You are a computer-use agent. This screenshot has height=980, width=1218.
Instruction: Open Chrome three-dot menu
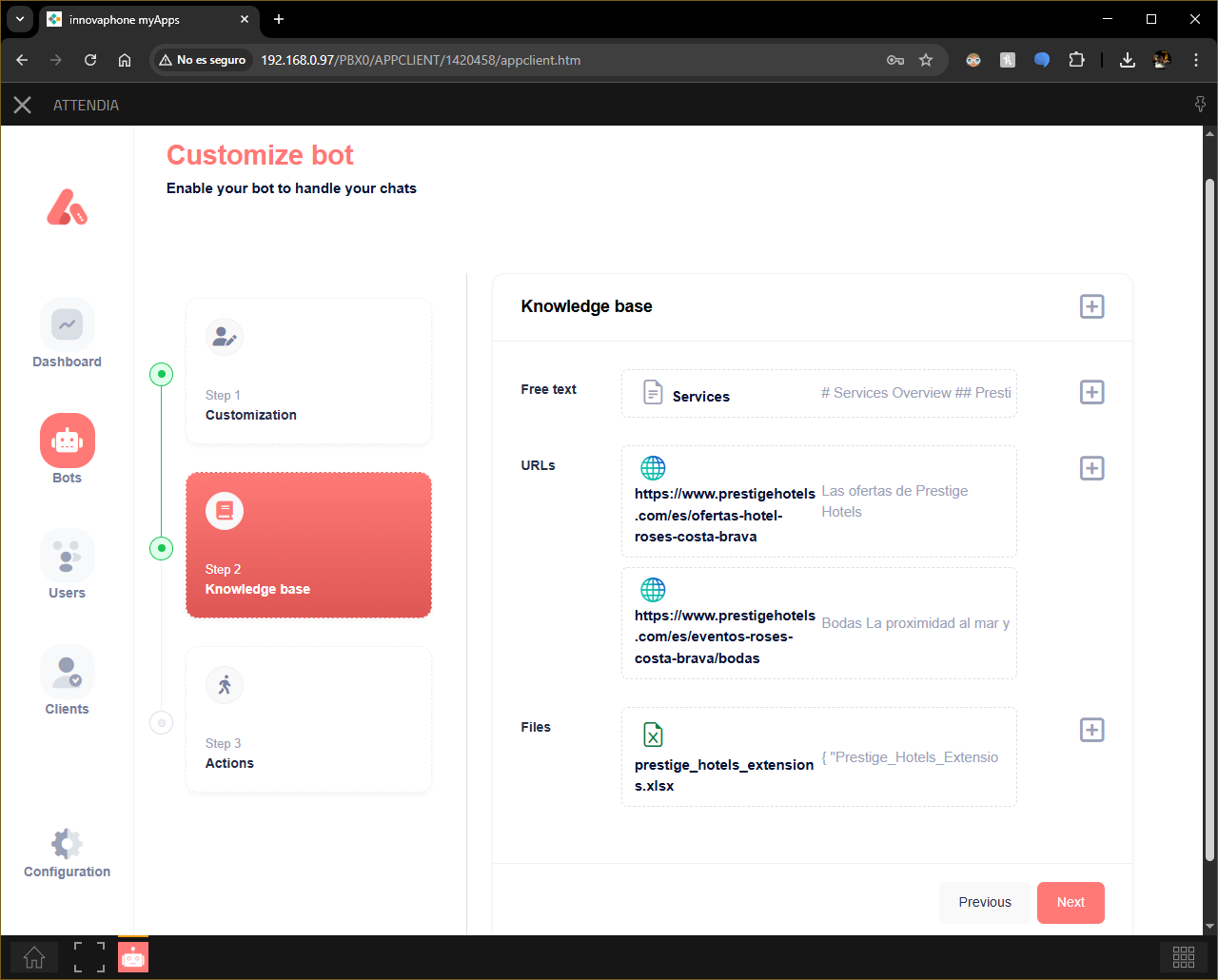pos(1196,60)
